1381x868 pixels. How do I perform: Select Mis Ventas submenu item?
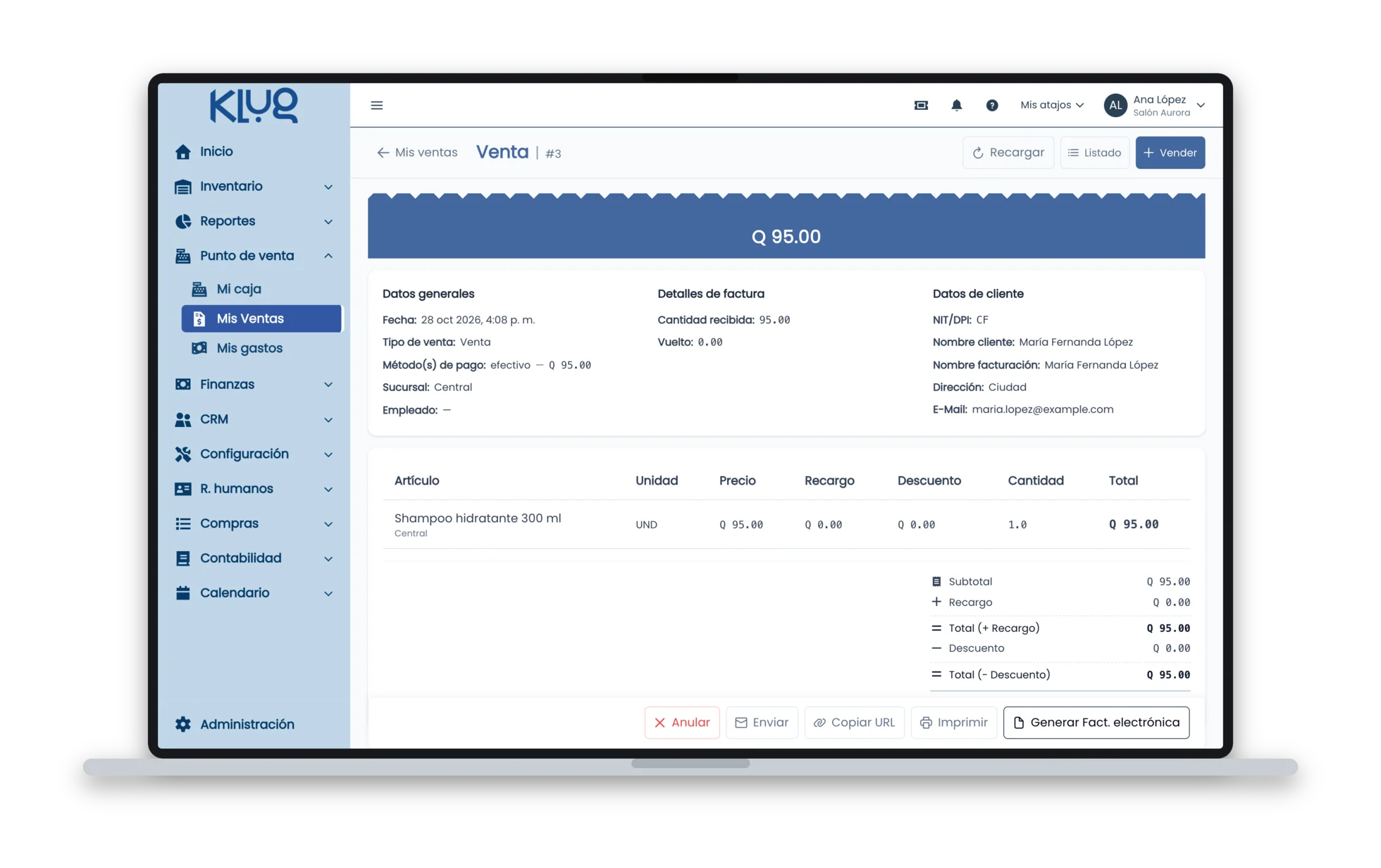(261, 318)
